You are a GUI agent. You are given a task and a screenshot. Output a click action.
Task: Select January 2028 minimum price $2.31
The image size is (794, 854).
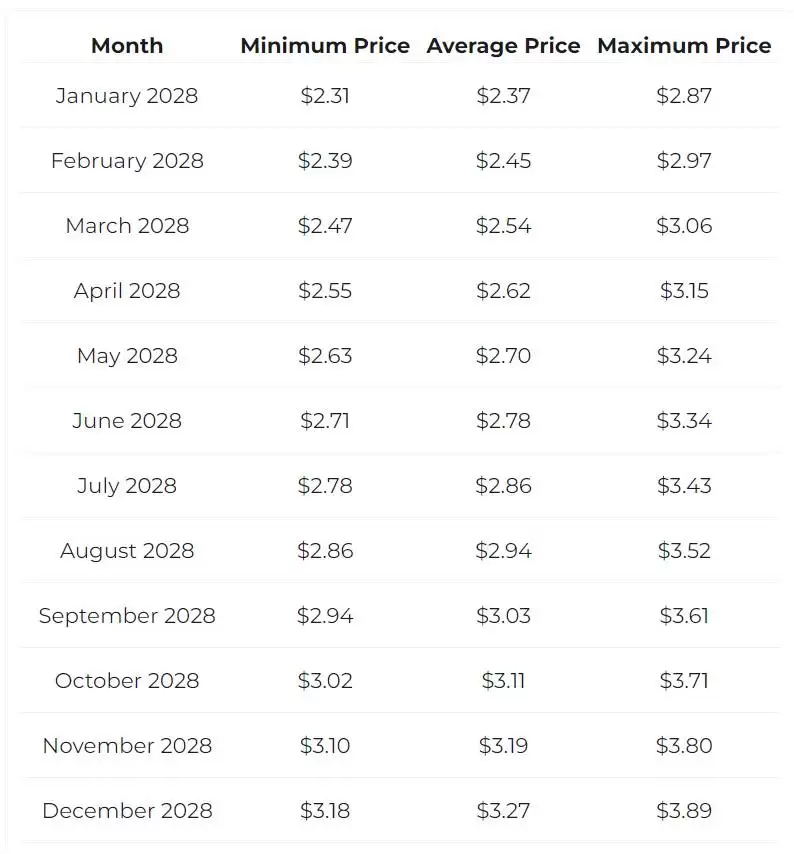click(325, 96)
